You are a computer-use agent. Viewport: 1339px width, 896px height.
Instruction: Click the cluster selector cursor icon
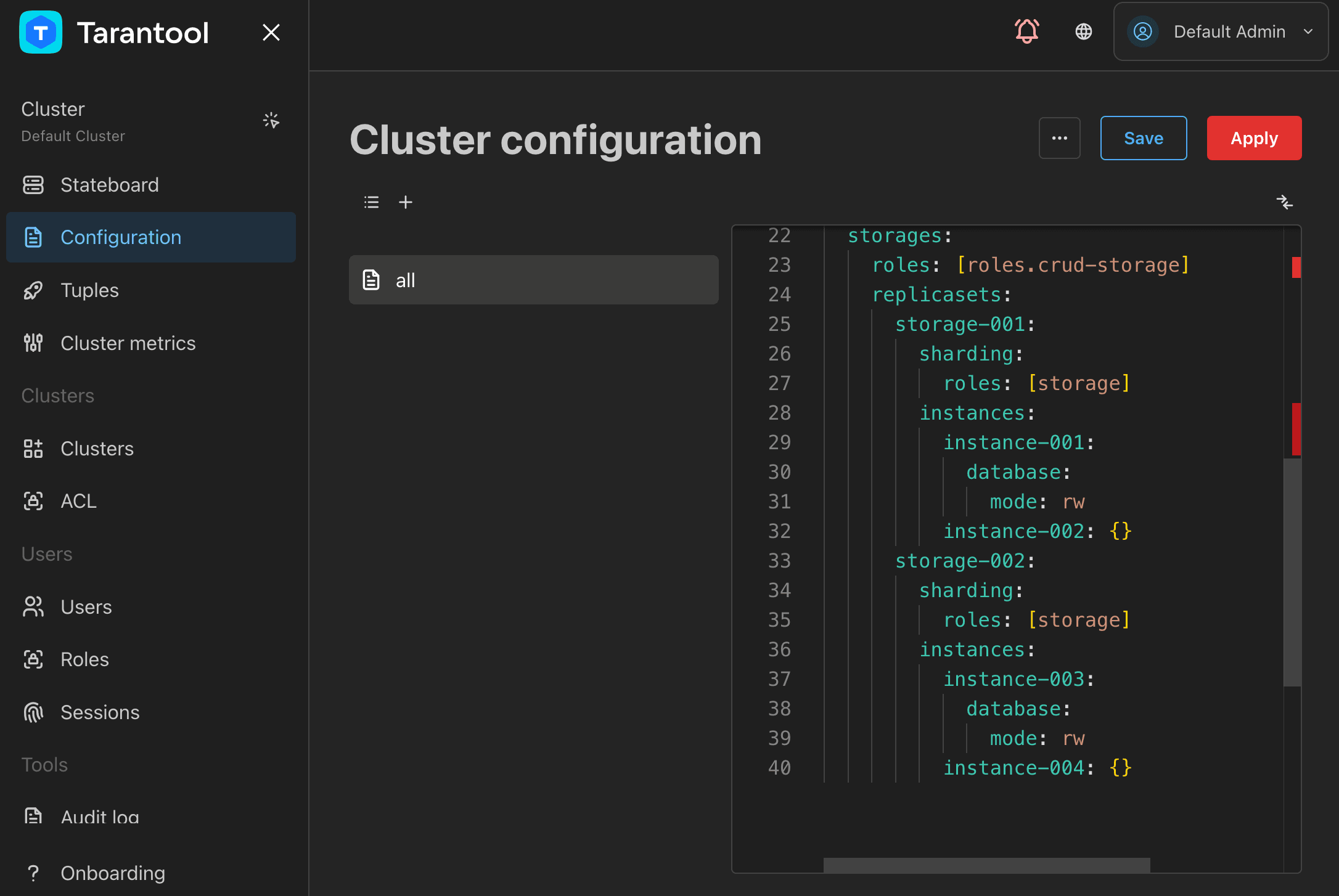pos(271,120)
